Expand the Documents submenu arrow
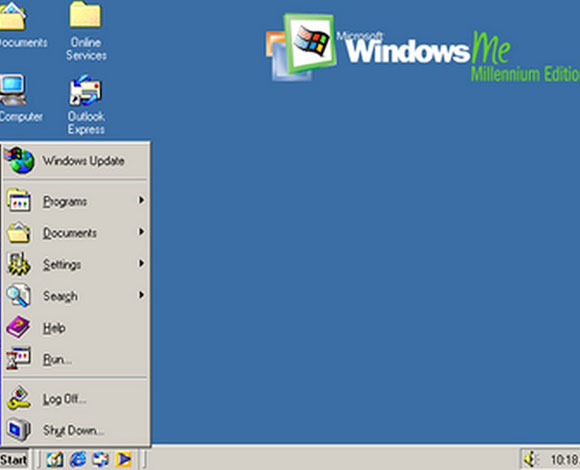The image size is (580, 470). click(x=141, y=232)
